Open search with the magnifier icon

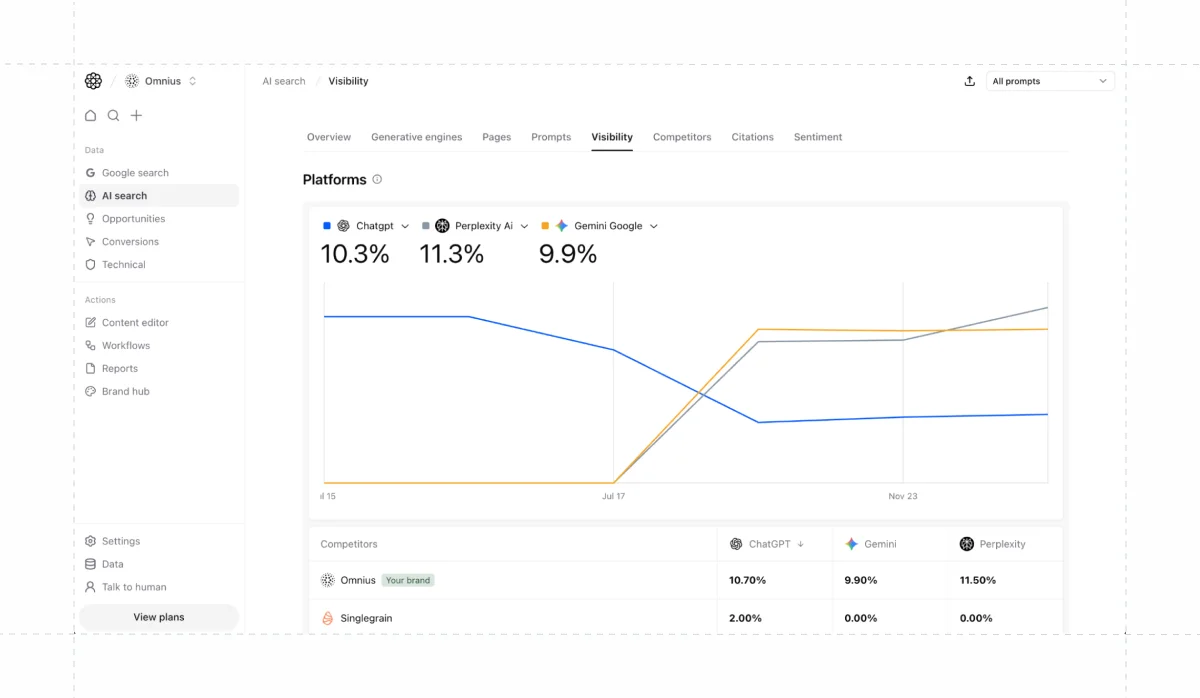tap(114, 116)
